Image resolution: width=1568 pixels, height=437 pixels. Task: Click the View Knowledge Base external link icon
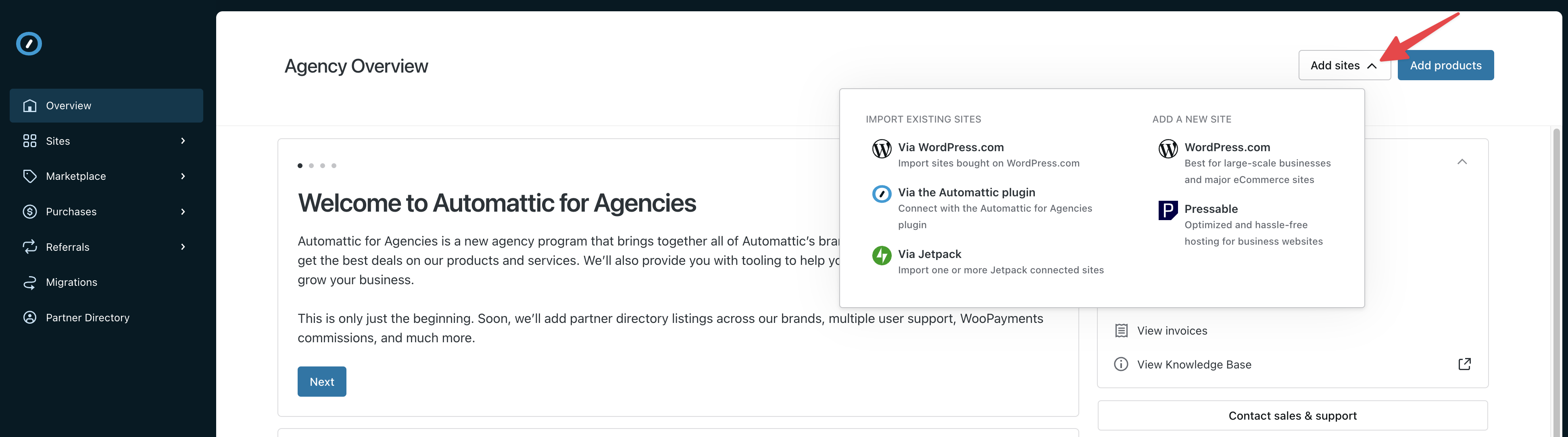1464,364
